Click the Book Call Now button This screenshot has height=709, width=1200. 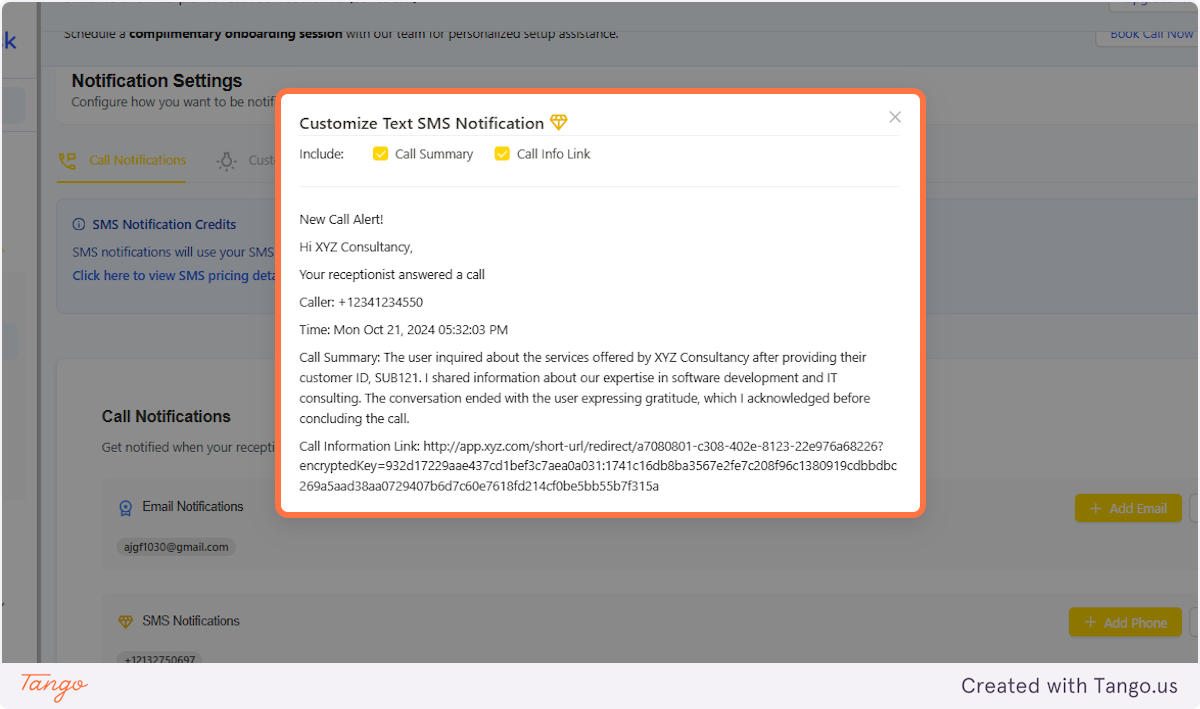[1147, 33]
